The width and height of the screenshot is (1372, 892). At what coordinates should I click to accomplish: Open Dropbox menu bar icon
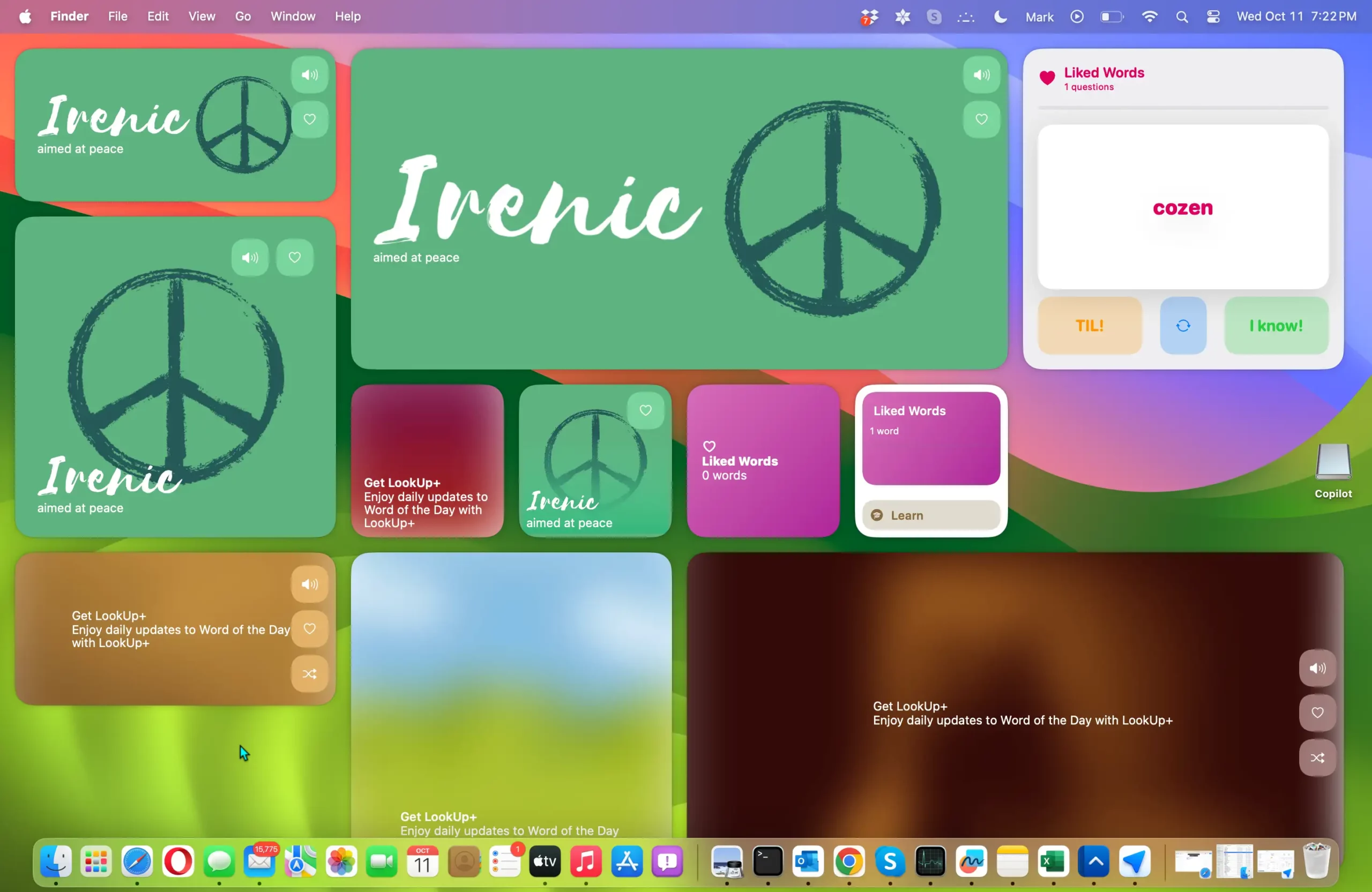[x=869, y=17]
